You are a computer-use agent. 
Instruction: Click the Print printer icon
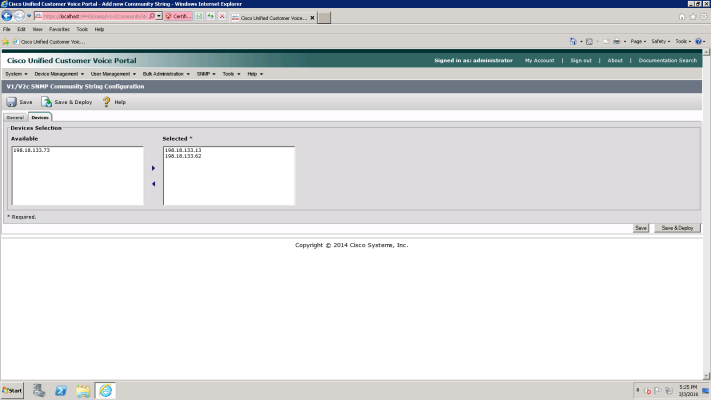click(x=617, y=41)
